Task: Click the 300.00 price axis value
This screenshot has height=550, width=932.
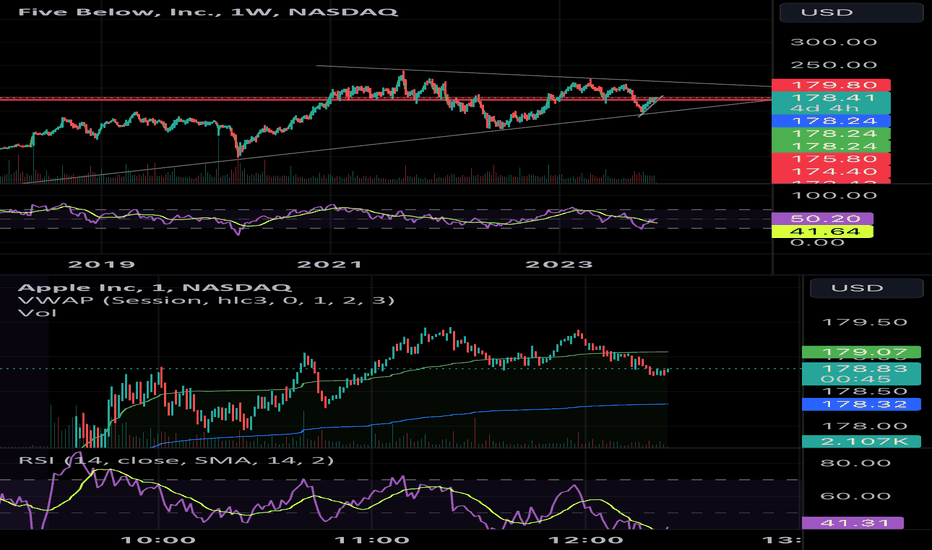Action: pyautogui.click(x=833, y=42)
